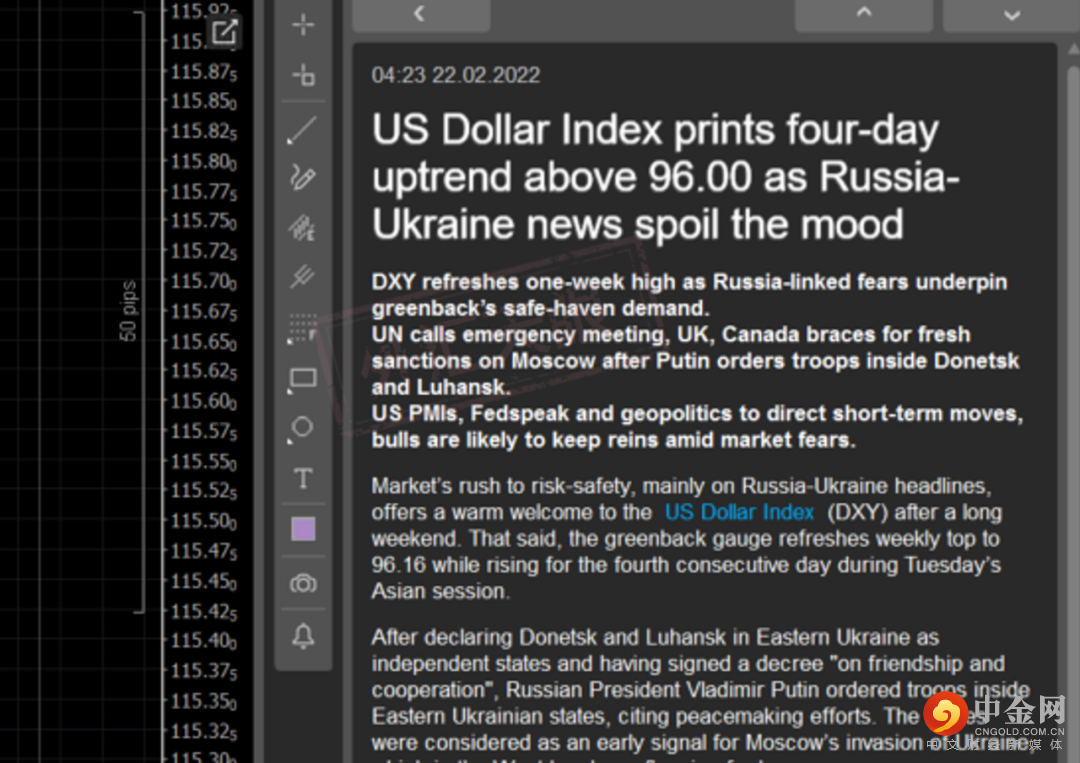
Task: Open price alerts with bell icon
Action: coord(303,636)
